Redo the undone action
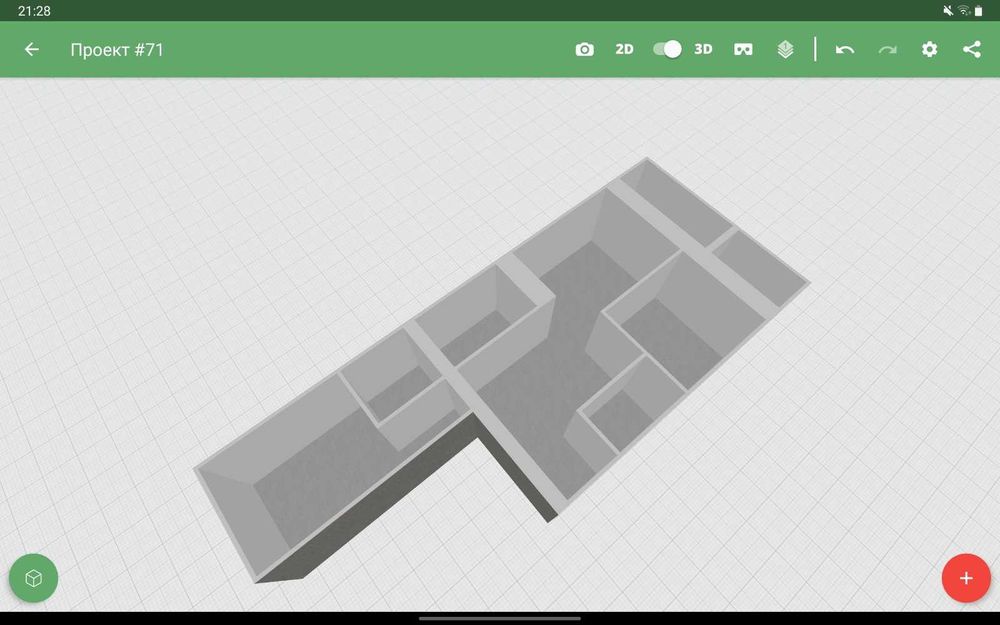This screenshot has width=1000, height=625. (x=887, y=49)
